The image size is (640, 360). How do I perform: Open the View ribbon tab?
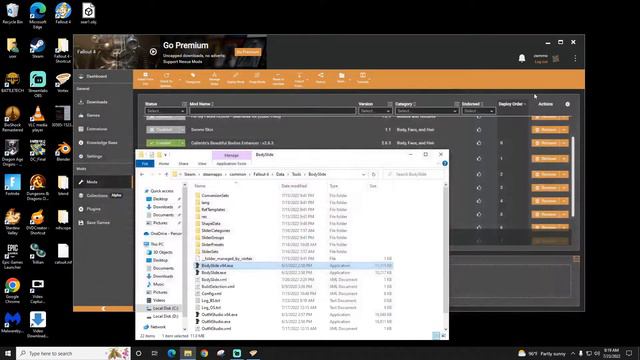coord(202,164)
